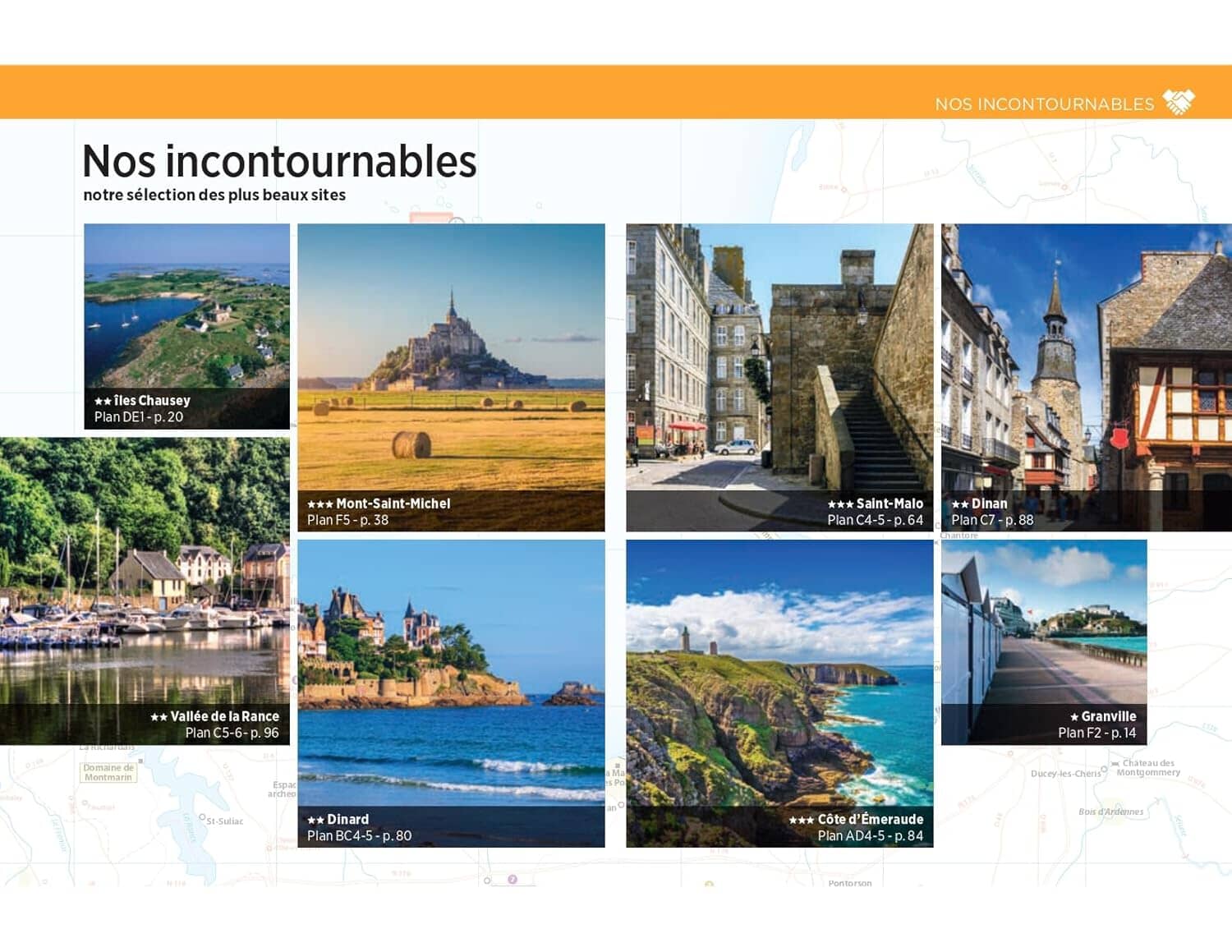Click the handshake icon in the orange header
1232x952 pixels.
pos(1180,101)
